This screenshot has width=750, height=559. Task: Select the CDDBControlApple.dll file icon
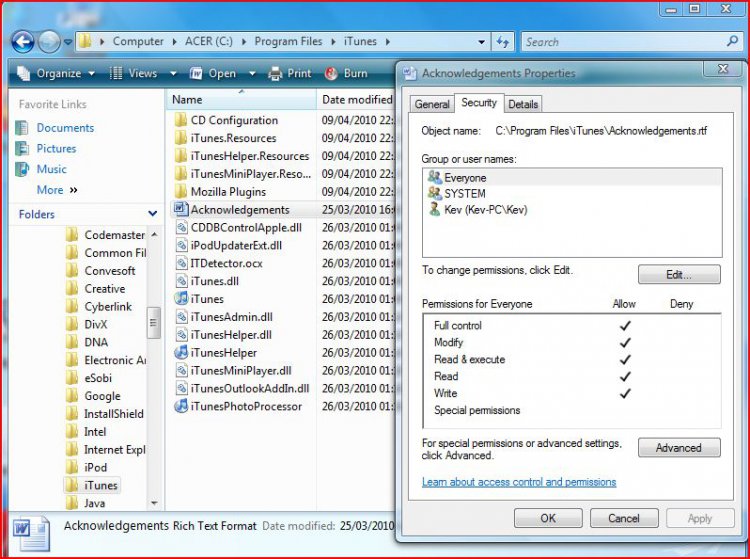click(x=181, y=227)
